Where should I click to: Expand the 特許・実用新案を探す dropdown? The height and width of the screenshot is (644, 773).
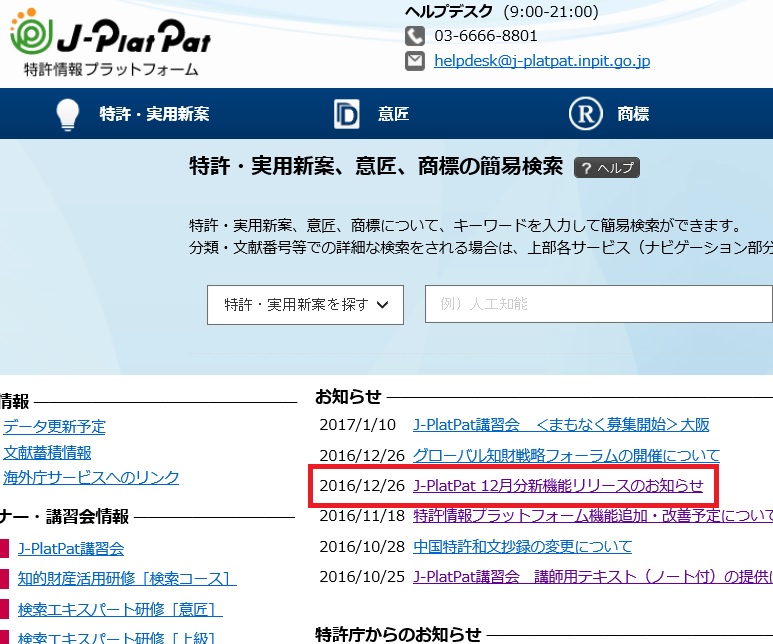click(305, 305)
